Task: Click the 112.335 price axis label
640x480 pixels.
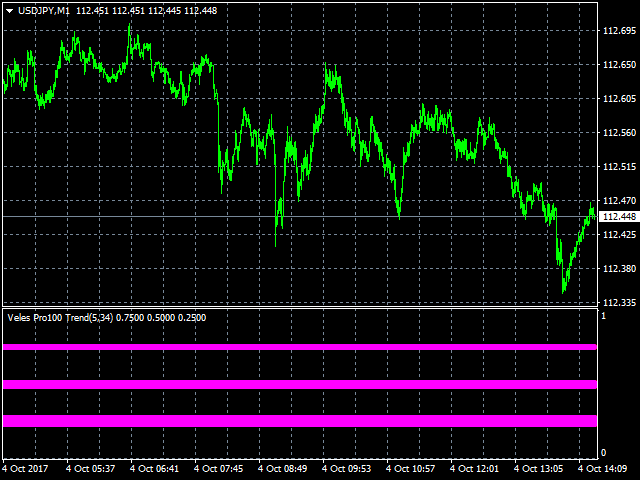Action: tap(619, 302)
